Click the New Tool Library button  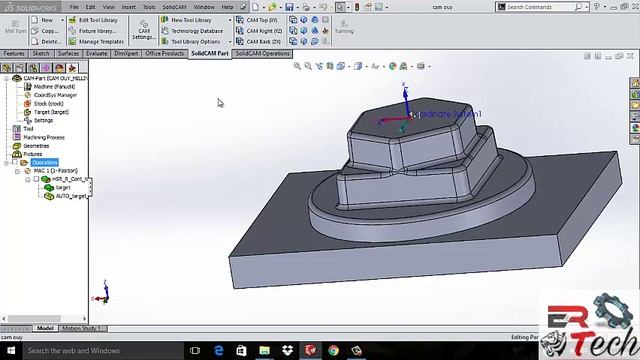[x=187, y=20]
